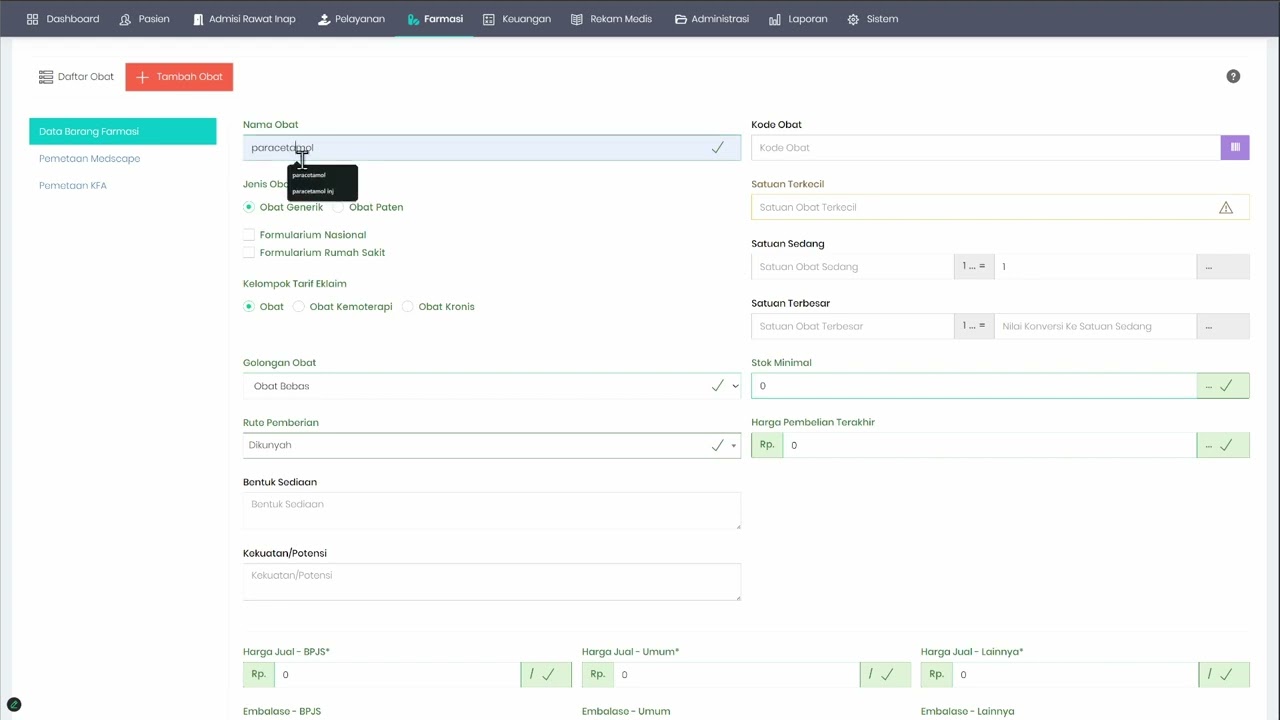The width and height of the screenshot is (1280, 720).
Task: Check the Formularium Rumah Sakit checkbox
Action: (249, 253)
